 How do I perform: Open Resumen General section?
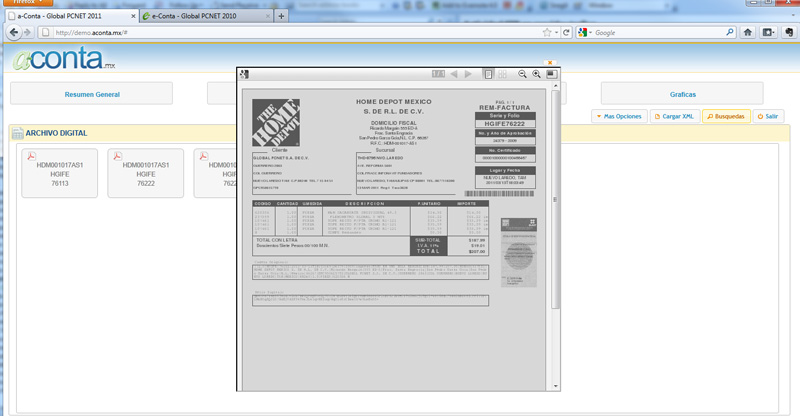tap(92, 94)
